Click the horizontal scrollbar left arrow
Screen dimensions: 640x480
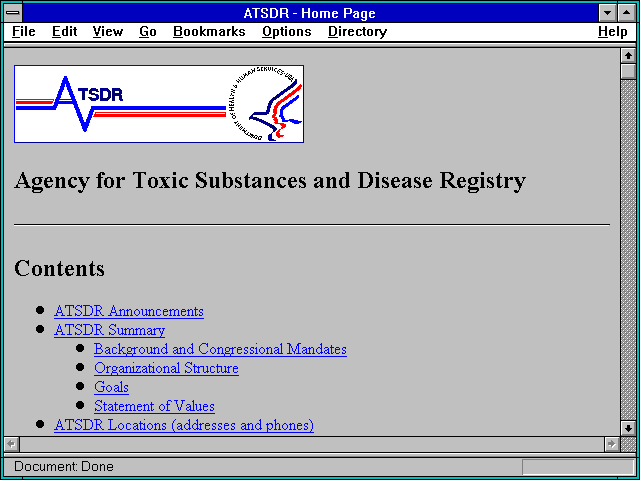click(12, 444)
